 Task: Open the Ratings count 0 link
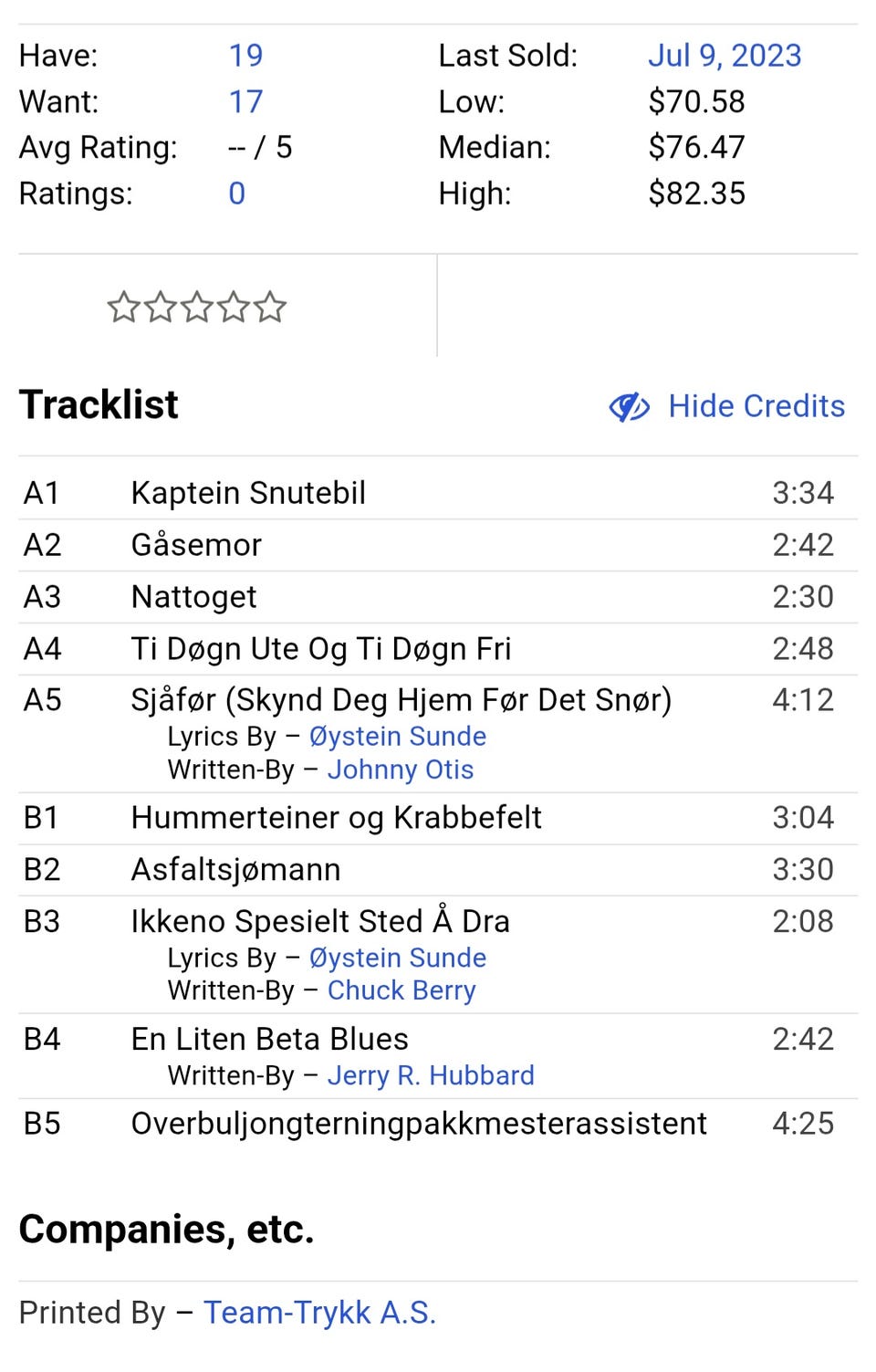236,194
